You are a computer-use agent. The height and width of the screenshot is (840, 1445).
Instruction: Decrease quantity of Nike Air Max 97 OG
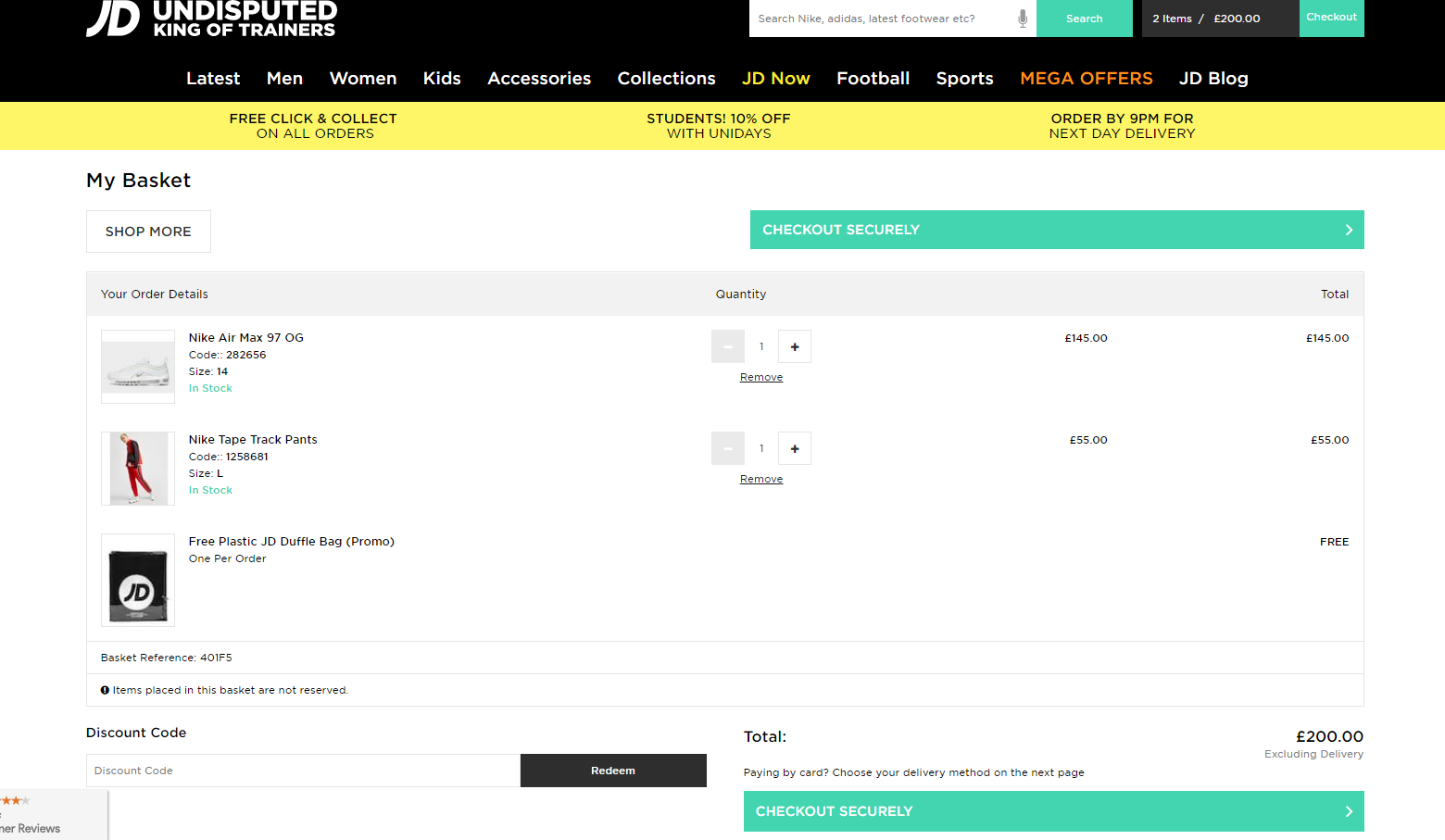728,346
